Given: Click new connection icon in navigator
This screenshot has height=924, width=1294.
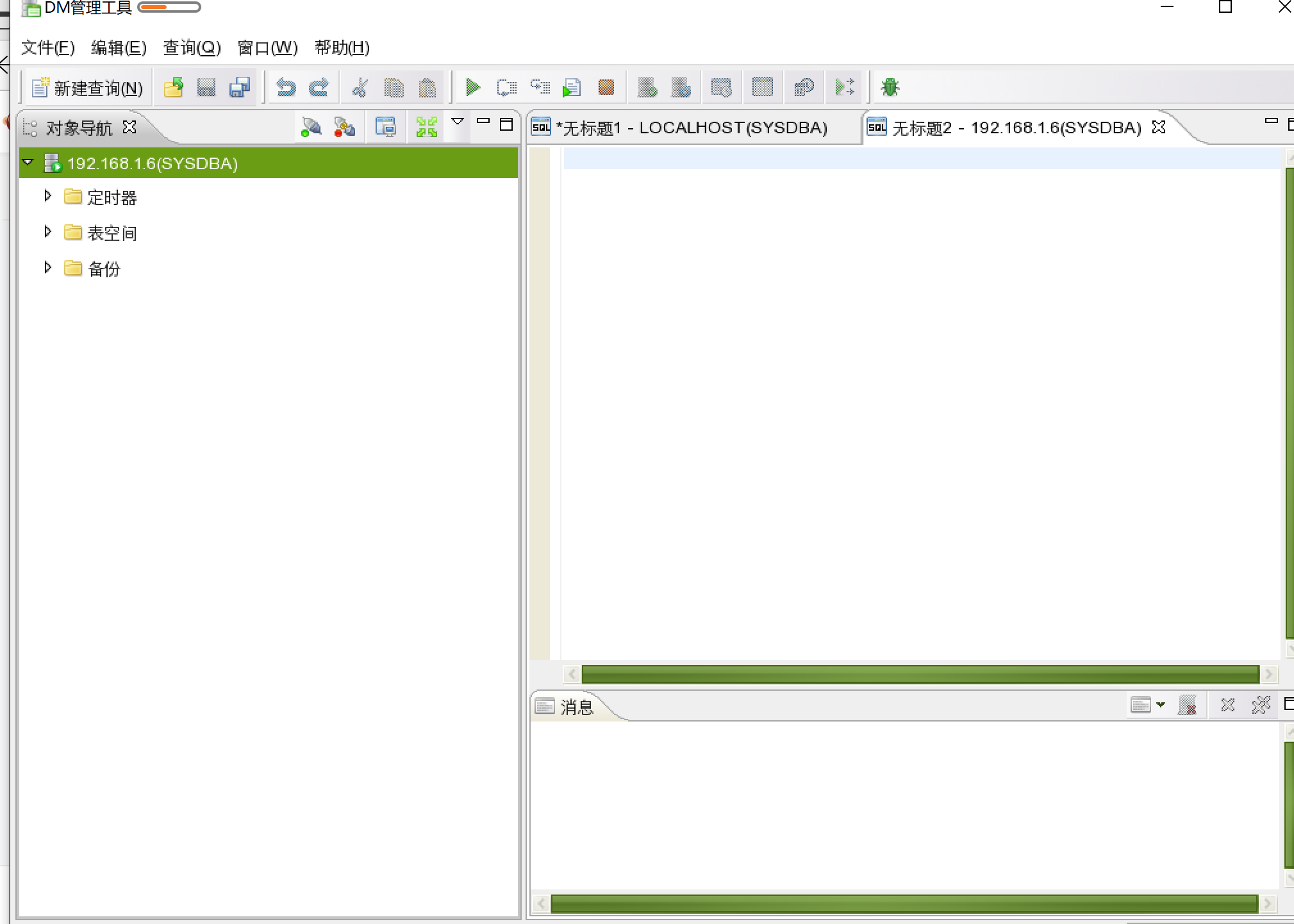Looking at the screenshot, I should coord(311,127).
